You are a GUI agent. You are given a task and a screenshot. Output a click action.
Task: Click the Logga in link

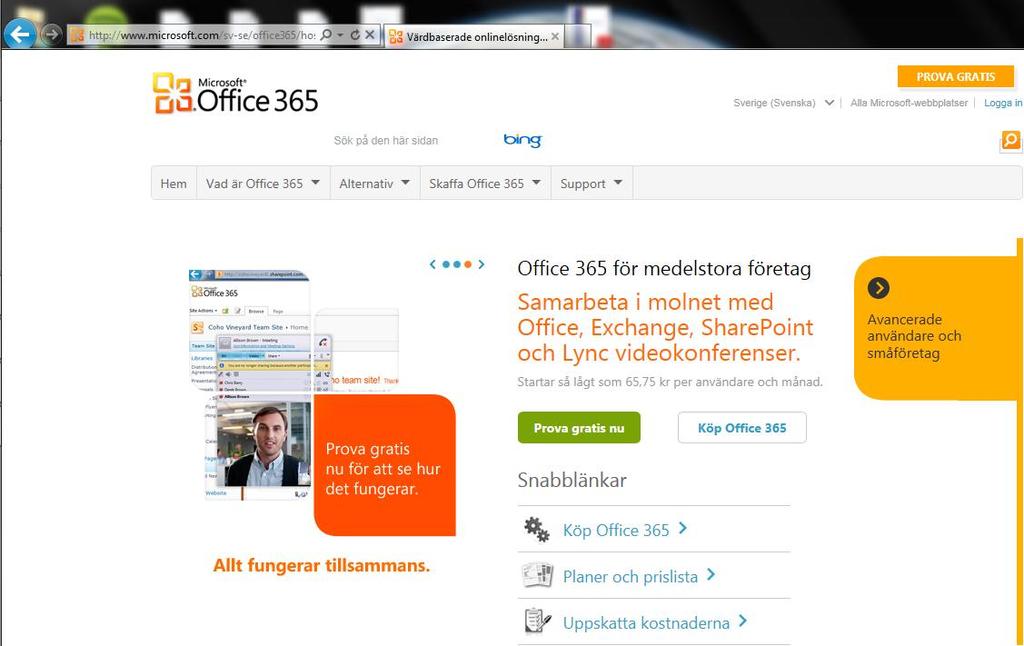click(1003, 103)
